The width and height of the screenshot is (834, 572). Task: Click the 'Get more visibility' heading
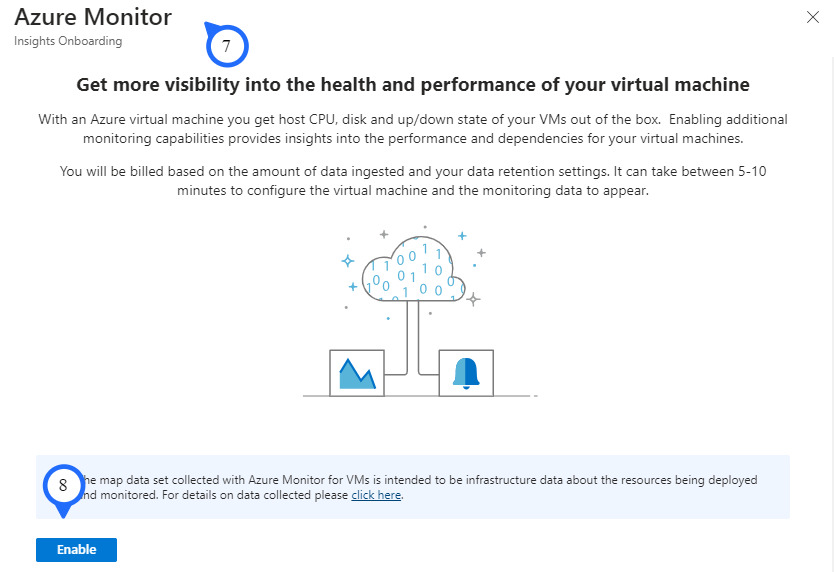[413, 85]
